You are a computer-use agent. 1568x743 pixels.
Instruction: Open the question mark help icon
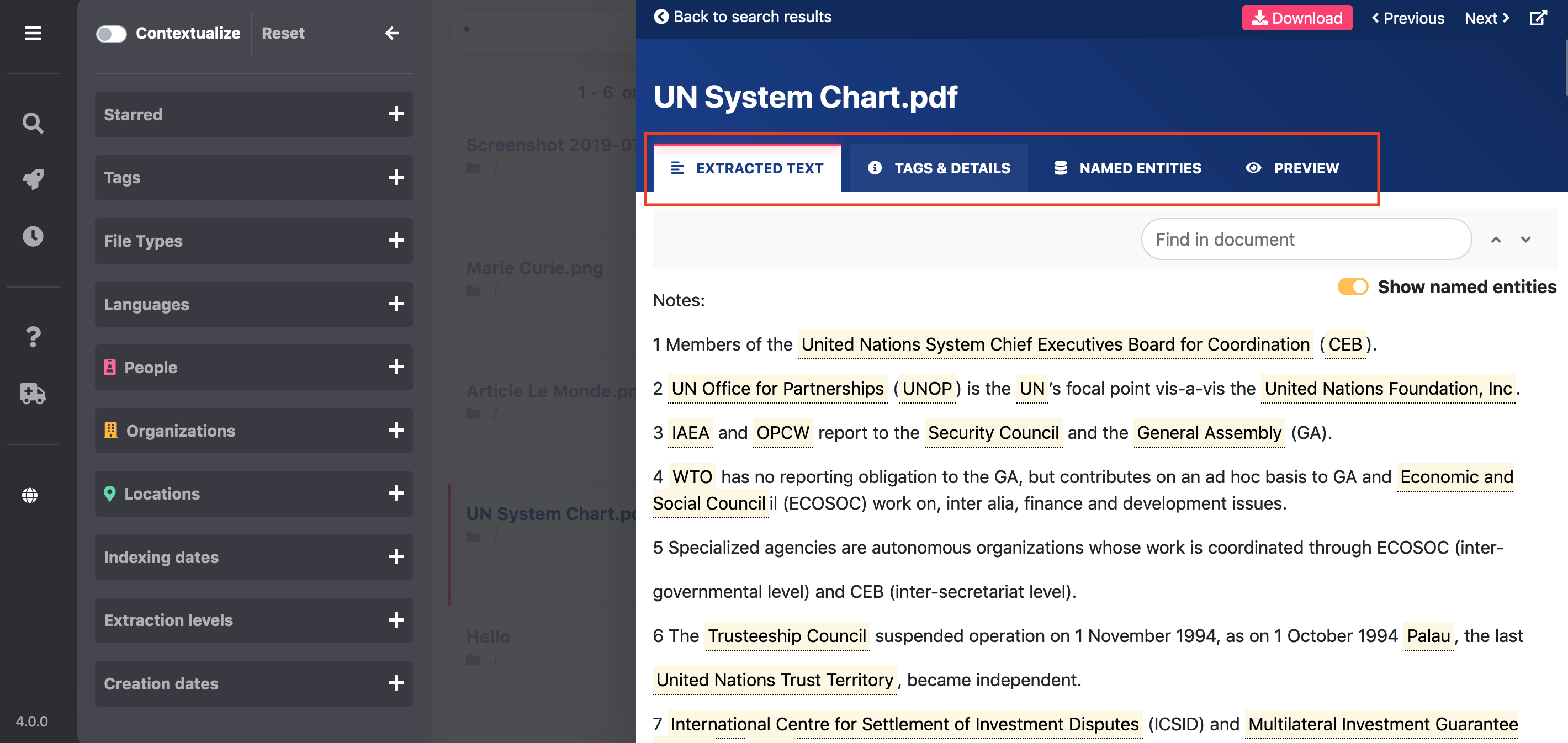click(33, 337)
